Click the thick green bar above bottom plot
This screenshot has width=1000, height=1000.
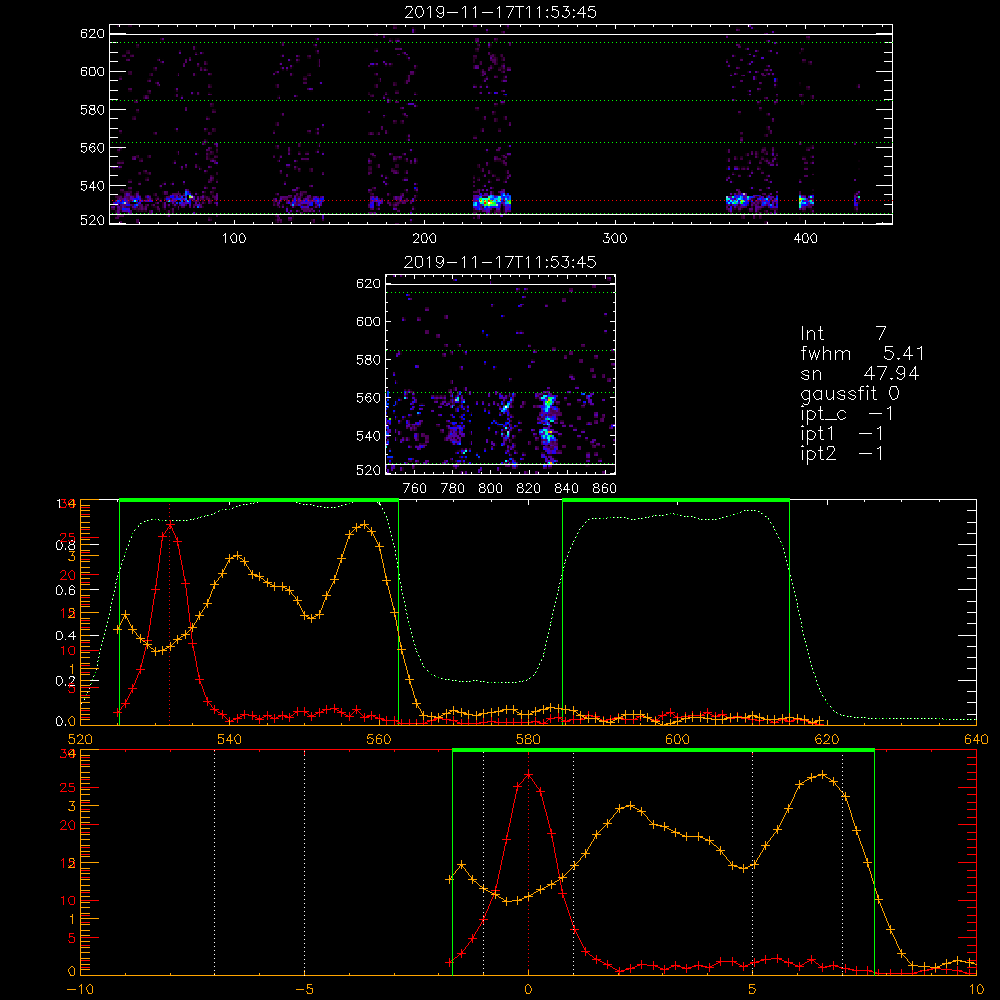tap(663, 751)
